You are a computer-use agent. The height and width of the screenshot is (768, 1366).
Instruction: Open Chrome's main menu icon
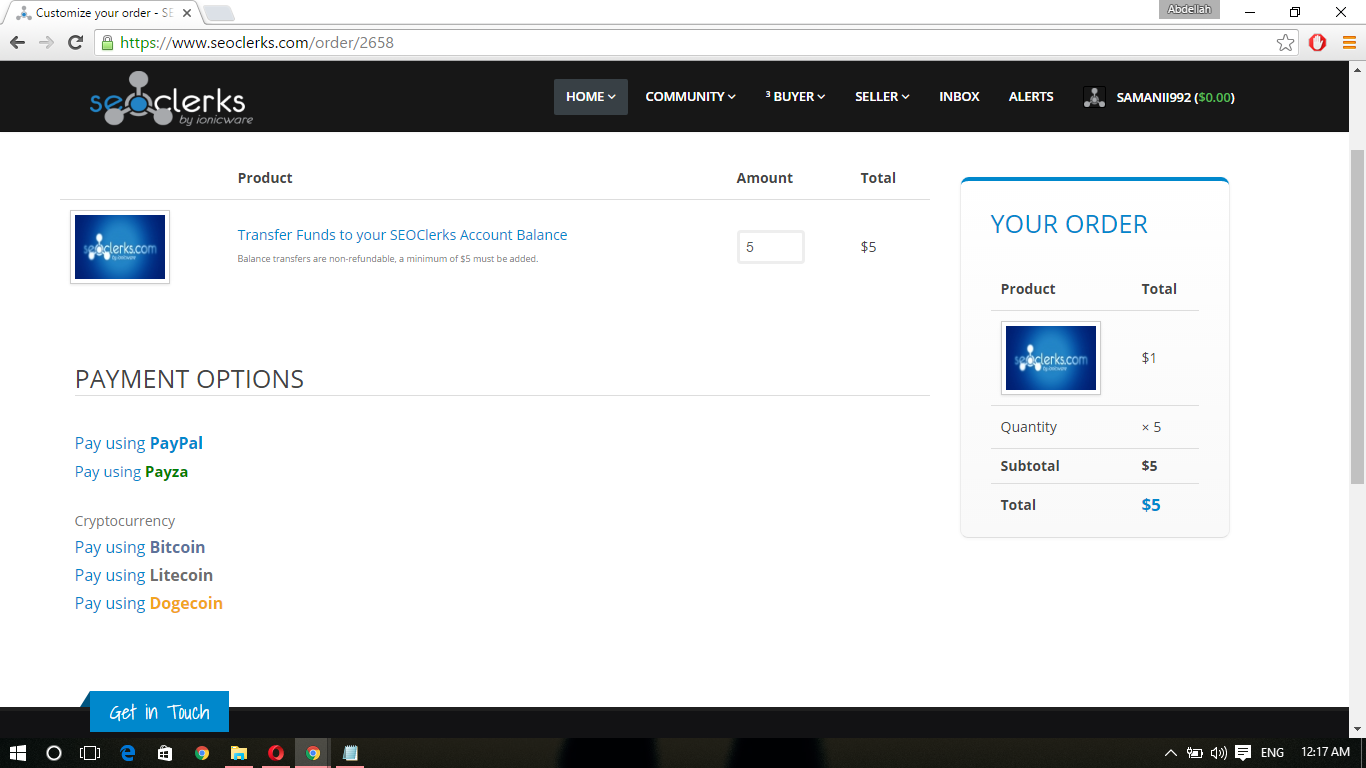pyautogui.click(x=1349, y=42)
